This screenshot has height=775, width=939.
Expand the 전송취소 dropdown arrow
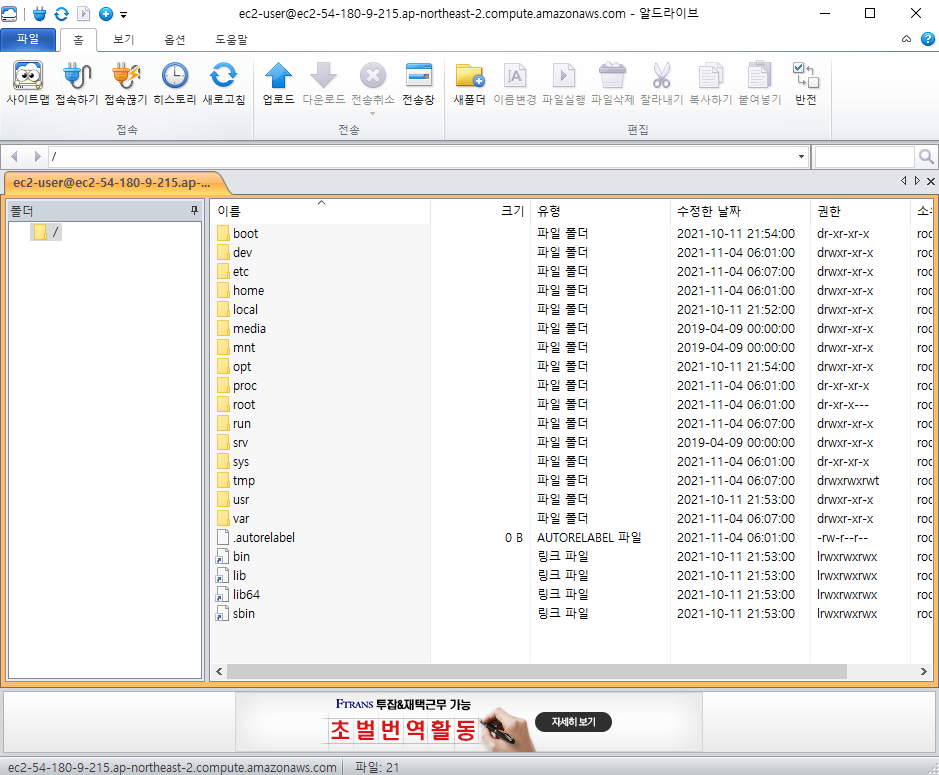372,113
